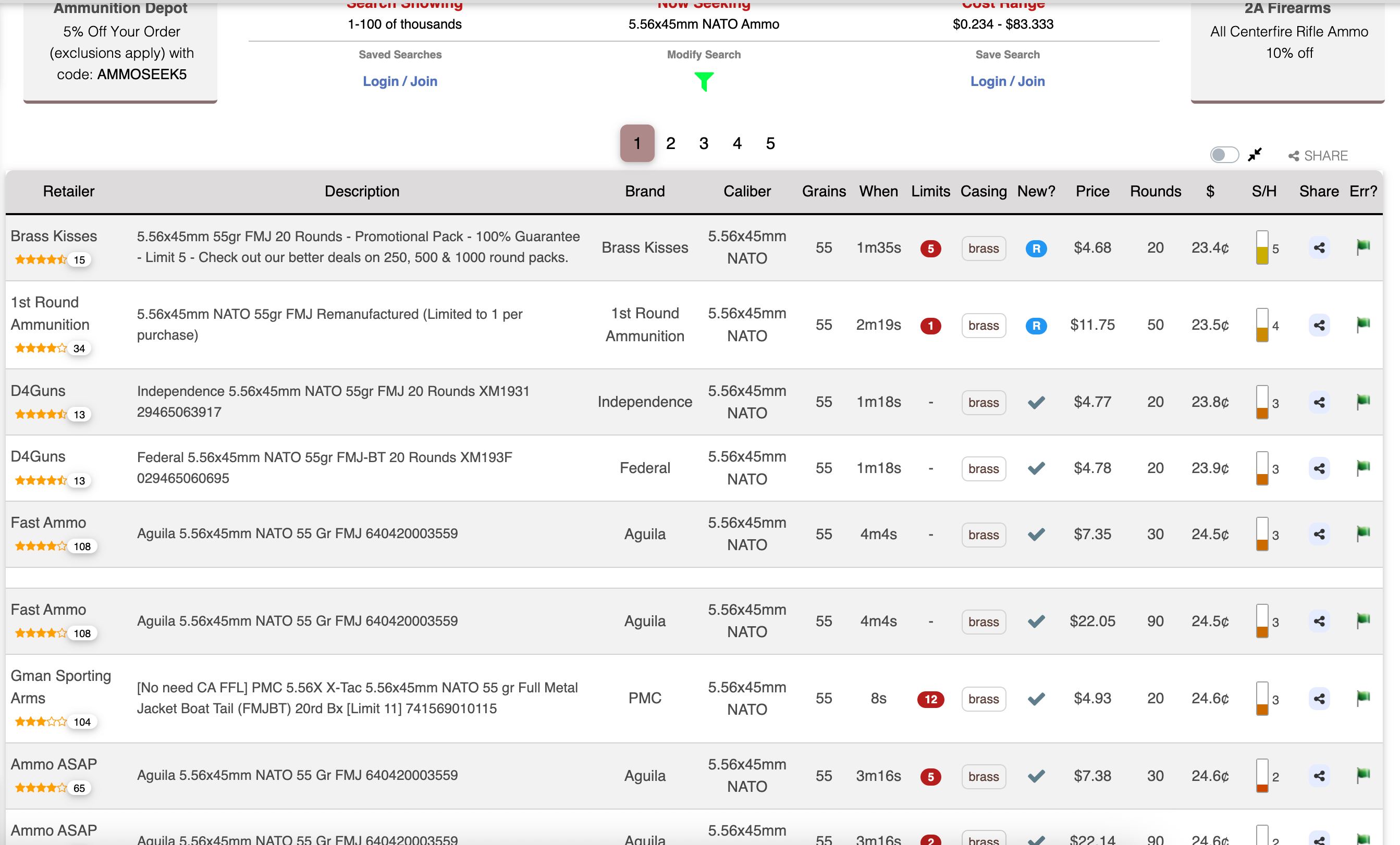This screenshot has height=845, width=1400.
Task: Toggle the switch next to SHARE
Action: pos(1224,155)
